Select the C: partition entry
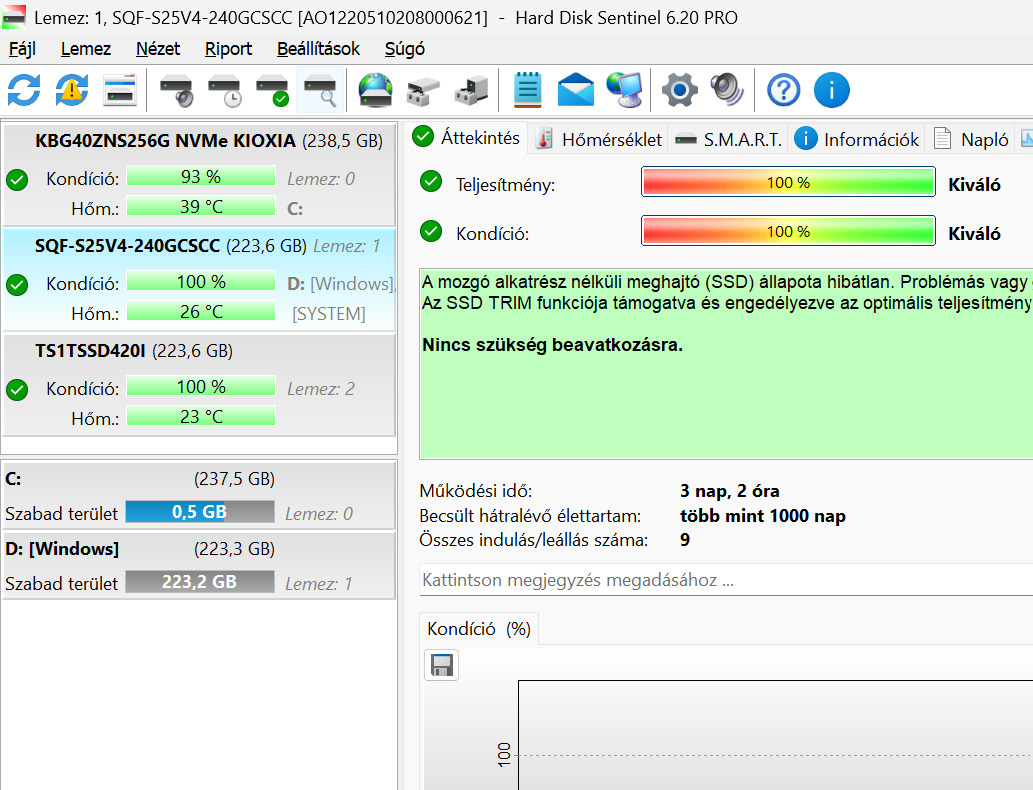1033x790 pixels. point(199,495)
